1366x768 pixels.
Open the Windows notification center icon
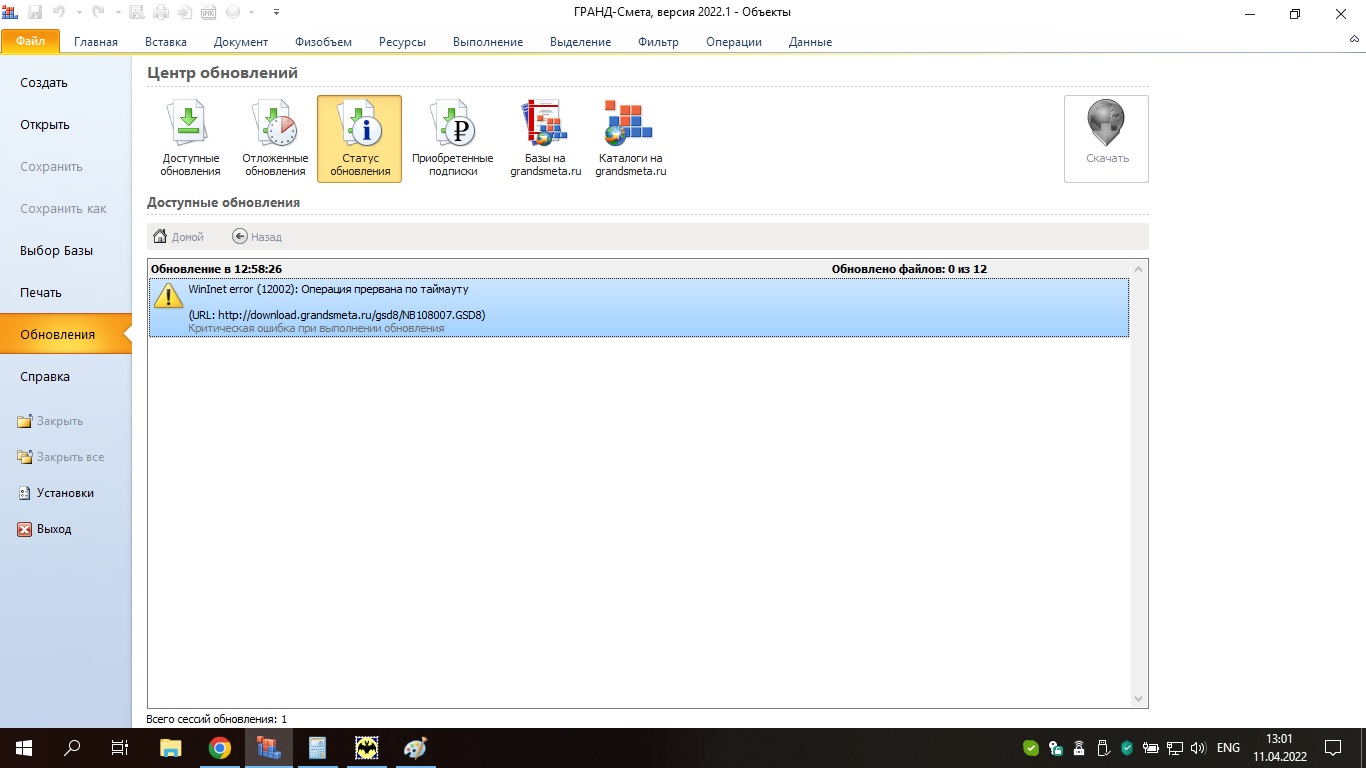[1333, 747]
